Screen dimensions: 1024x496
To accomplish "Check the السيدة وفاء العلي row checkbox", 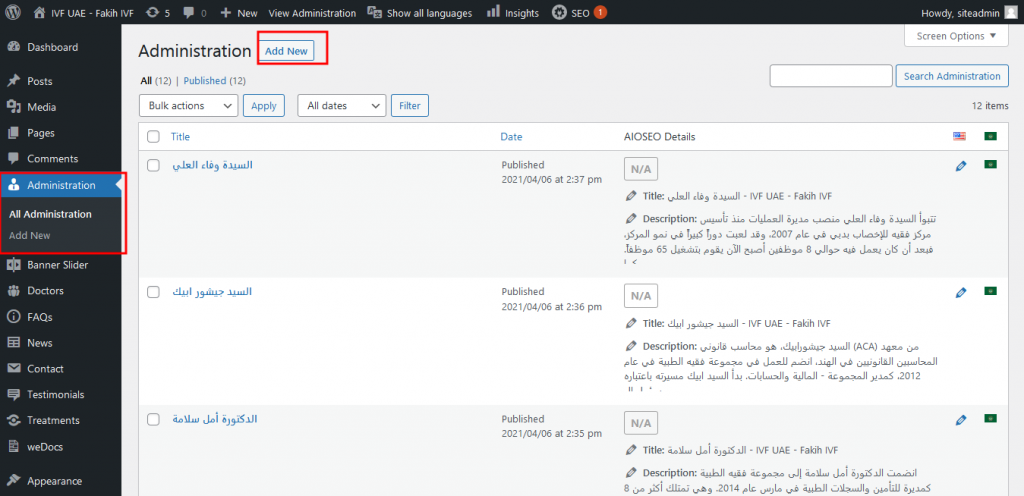I will [x=153, y=165].
